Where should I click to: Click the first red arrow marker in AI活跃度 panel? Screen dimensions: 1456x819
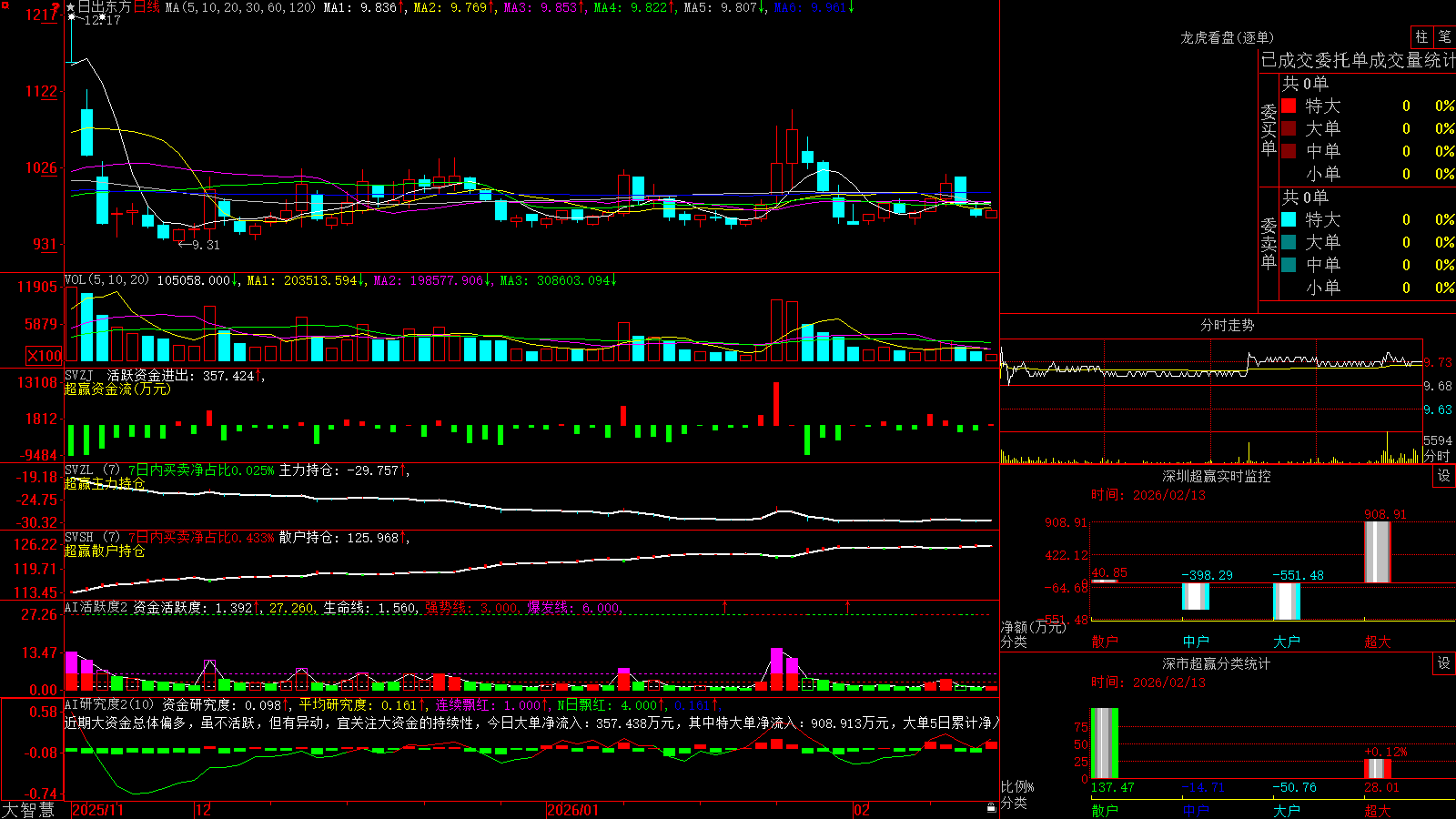click(724, 605)
